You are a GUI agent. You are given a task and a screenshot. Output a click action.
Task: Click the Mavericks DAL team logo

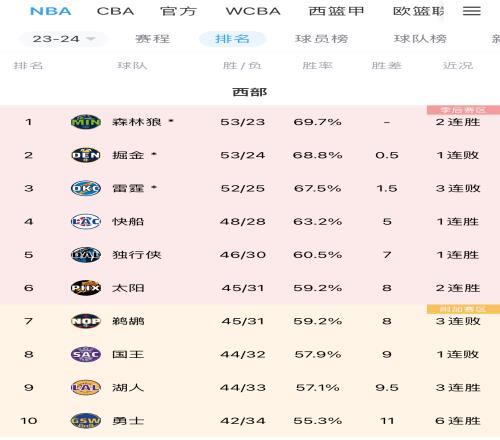point(86,255)
